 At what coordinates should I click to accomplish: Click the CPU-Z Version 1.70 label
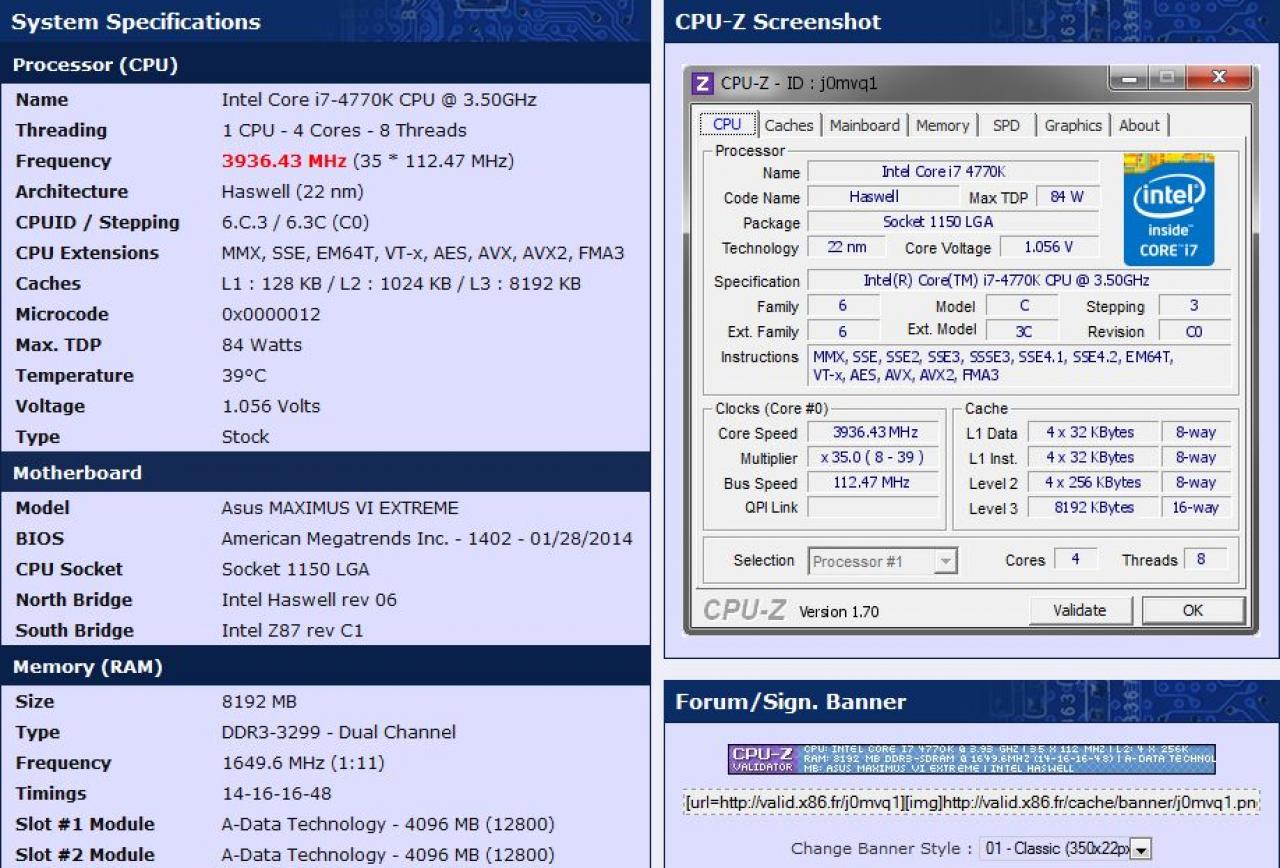(x=839, y=611)
